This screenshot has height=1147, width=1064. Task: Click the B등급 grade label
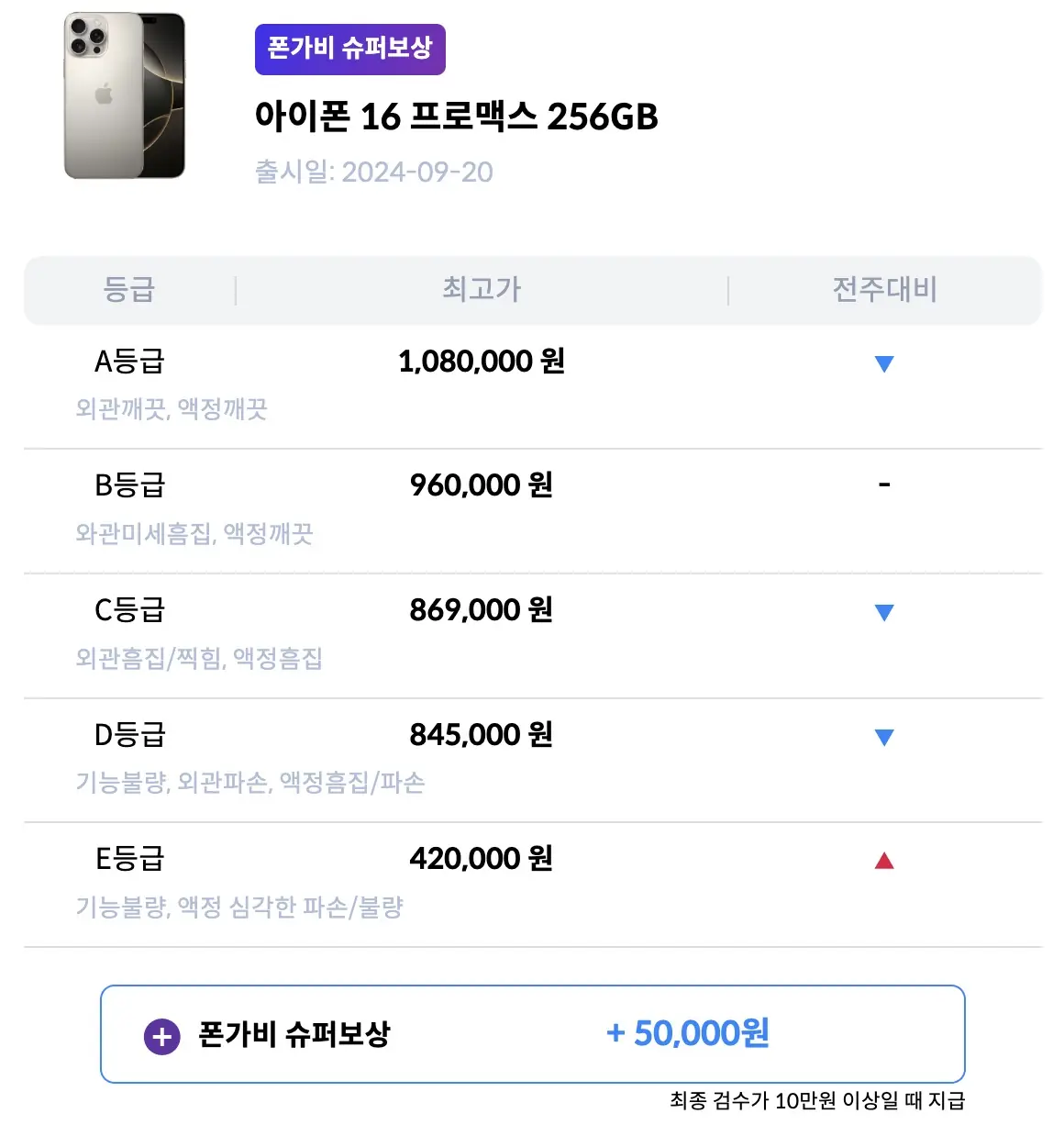pos(129,485)
